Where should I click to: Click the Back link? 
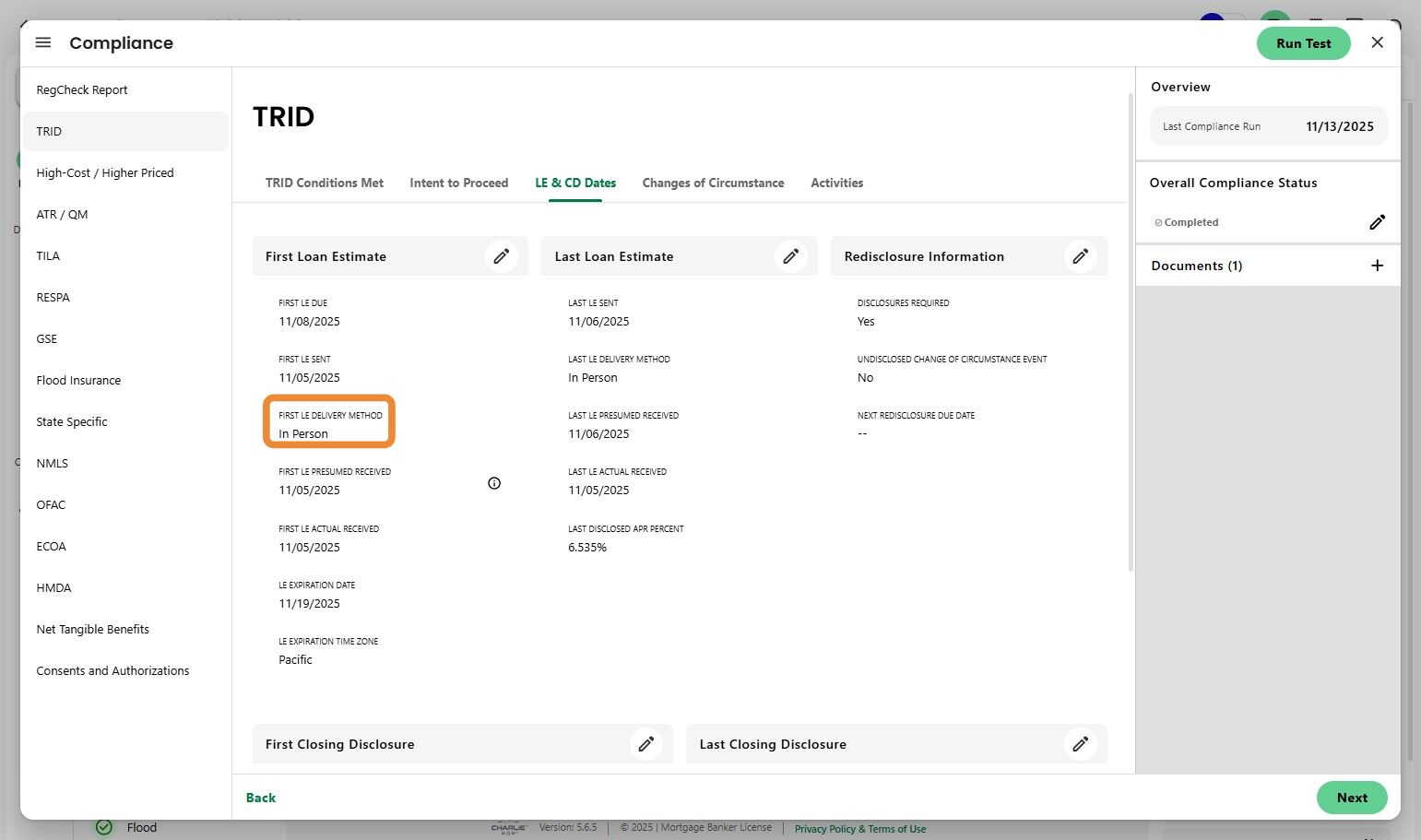[261, 798]
